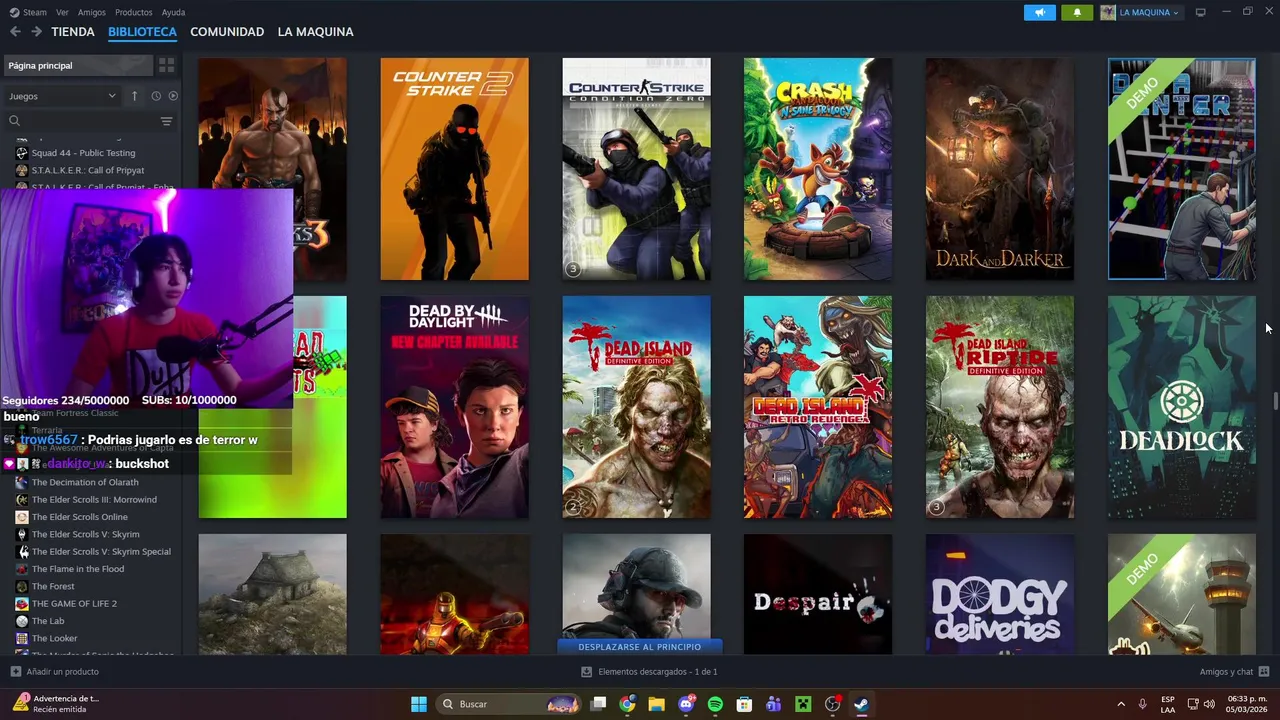
Task: Select The Looker in game list
Action: (54, 638)
